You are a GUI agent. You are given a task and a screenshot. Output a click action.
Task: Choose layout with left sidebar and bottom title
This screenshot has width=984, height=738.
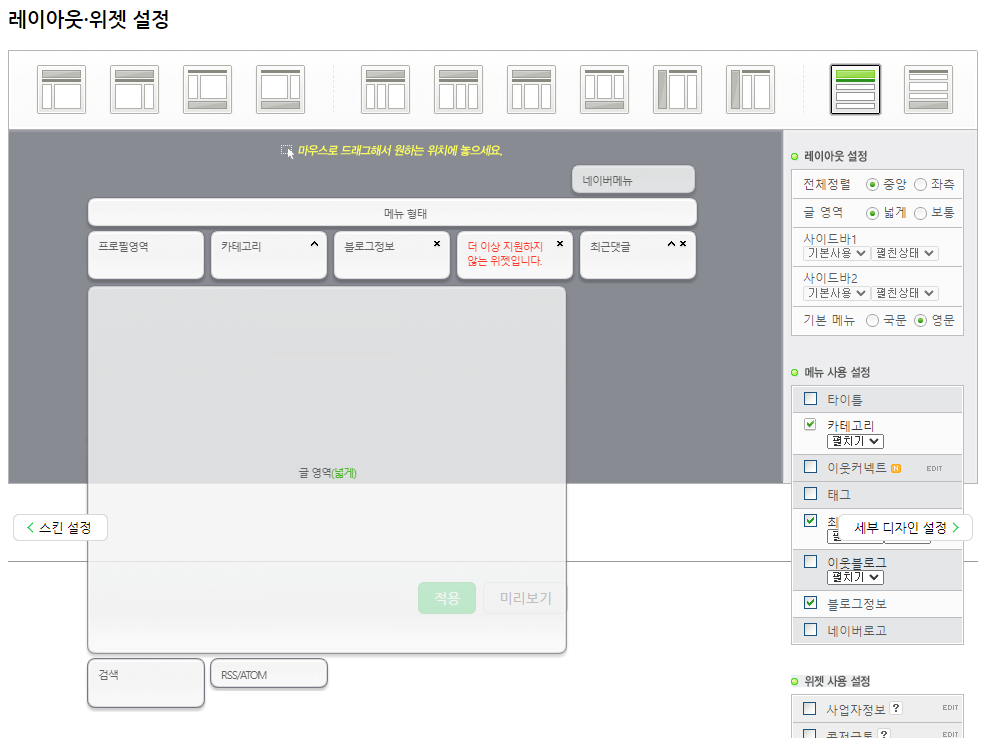coord(207,89)
